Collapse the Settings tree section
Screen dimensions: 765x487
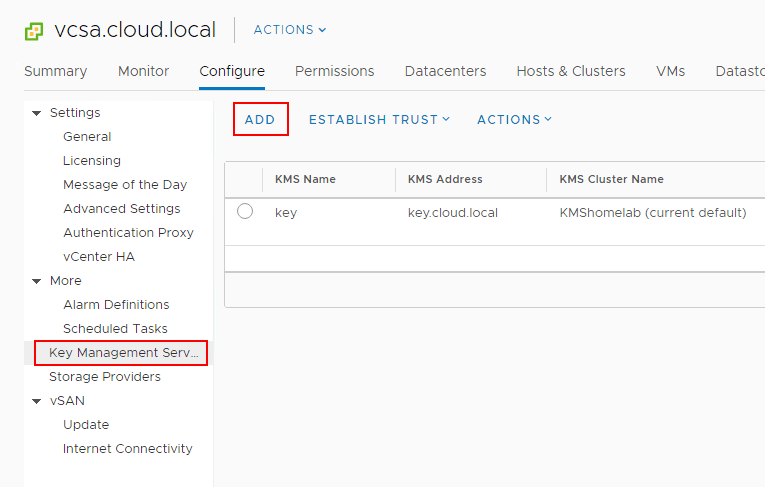37,113
